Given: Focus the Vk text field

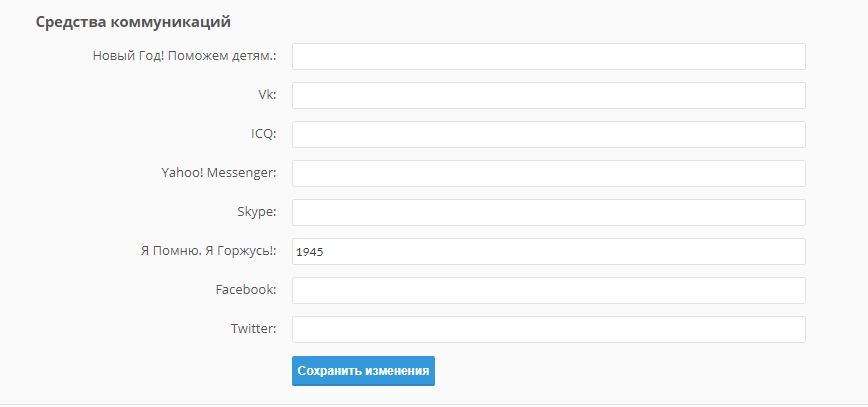Looking at the screenshot, I should point(548,96).
